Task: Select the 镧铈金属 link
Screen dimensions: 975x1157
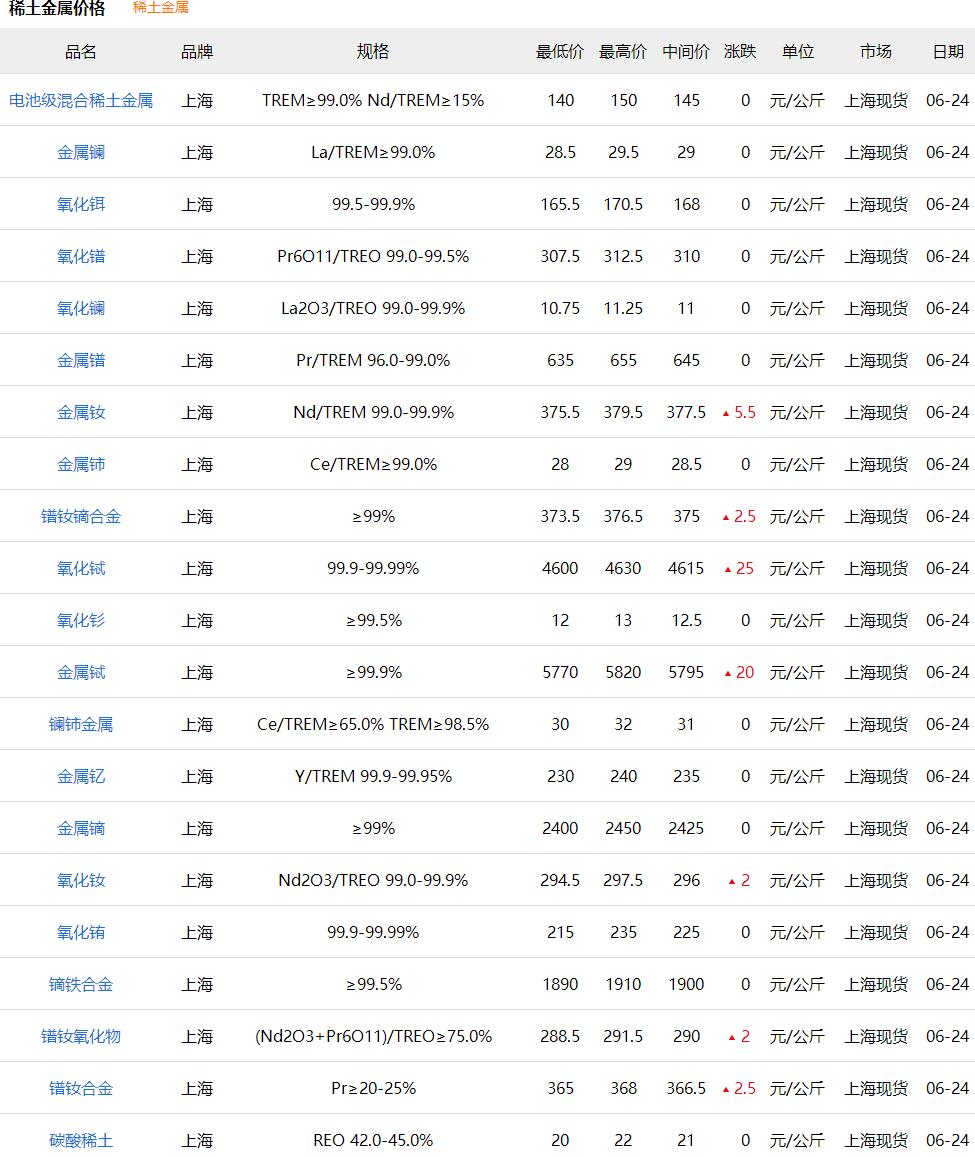Action: [x=81, y=724]
